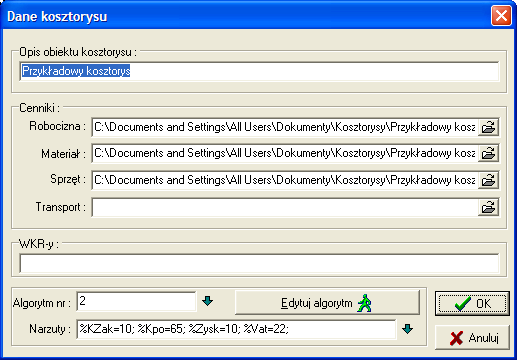Click the Edytuj algorytm button

327,303
